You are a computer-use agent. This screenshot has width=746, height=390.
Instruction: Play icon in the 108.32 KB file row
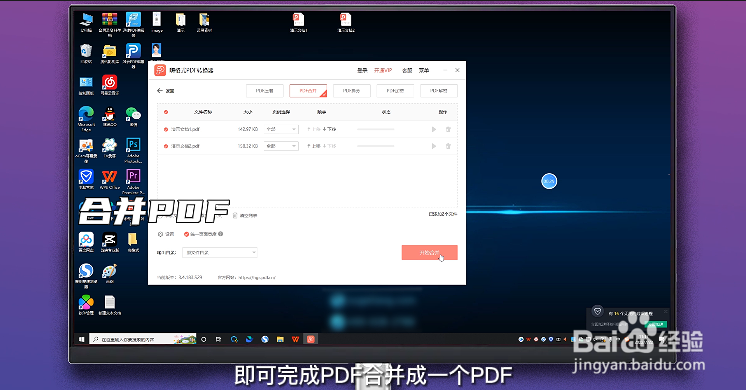(x=433, y=146)
